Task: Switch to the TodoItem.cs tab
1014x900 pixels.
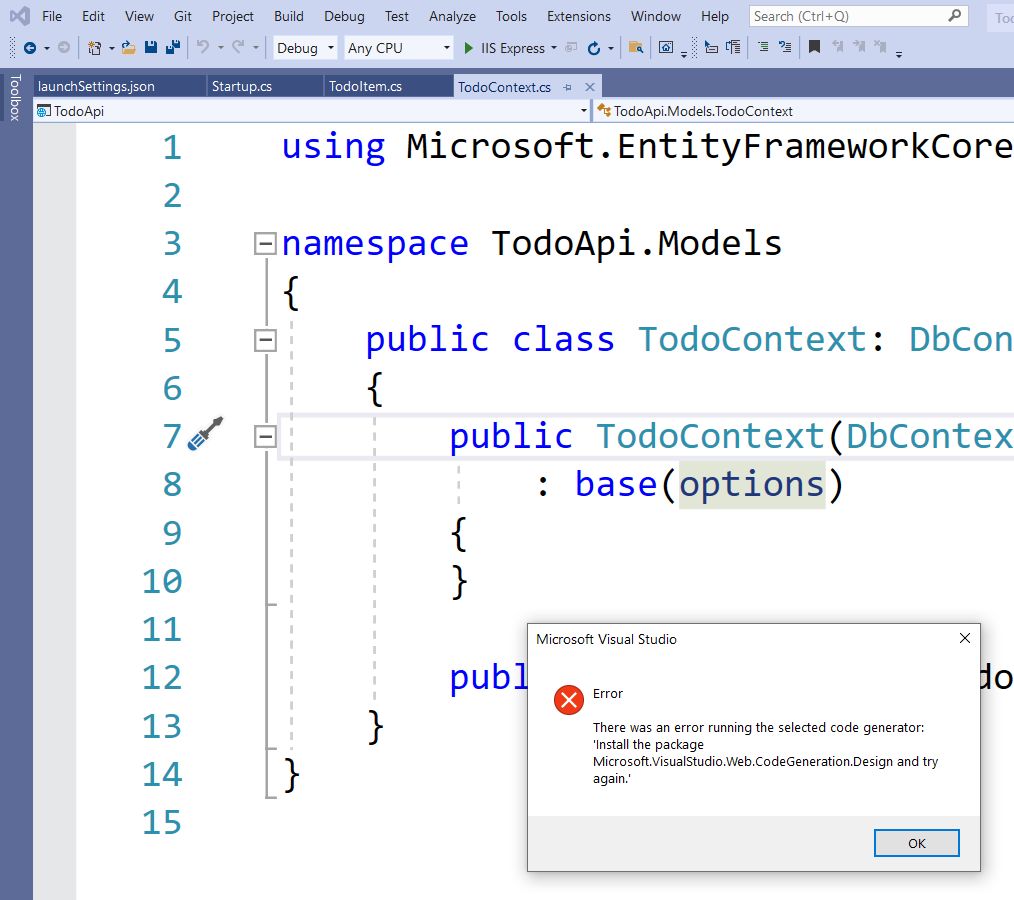Action: (x=389, y=87)
